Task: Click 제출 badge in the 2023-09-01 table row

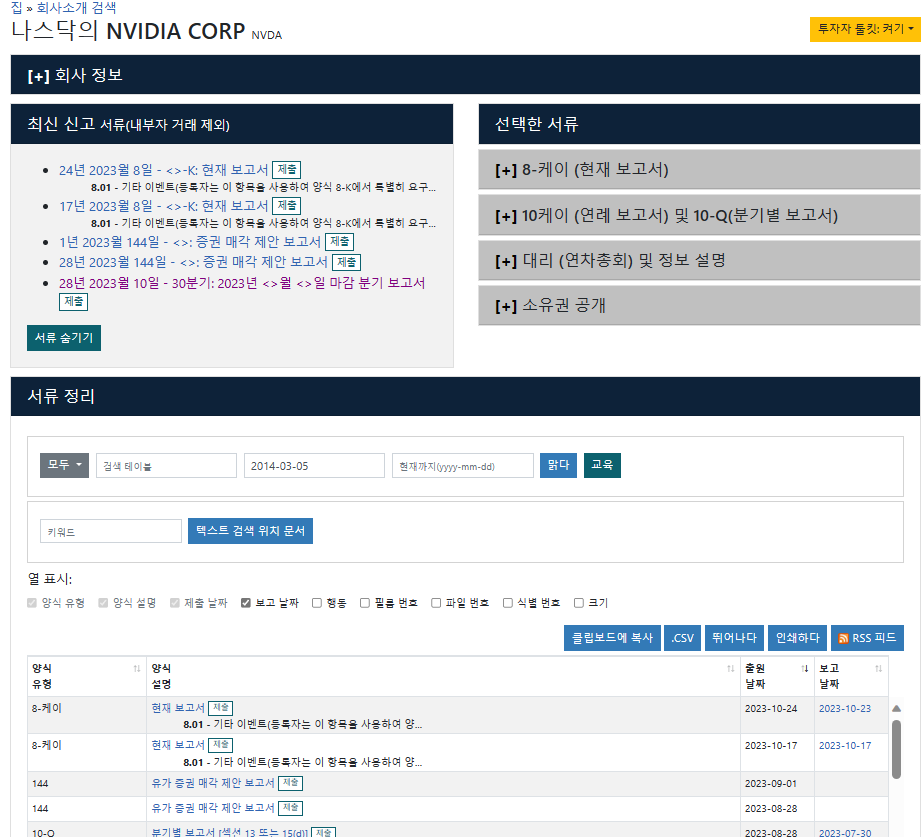Action: (x=291, y=783)
